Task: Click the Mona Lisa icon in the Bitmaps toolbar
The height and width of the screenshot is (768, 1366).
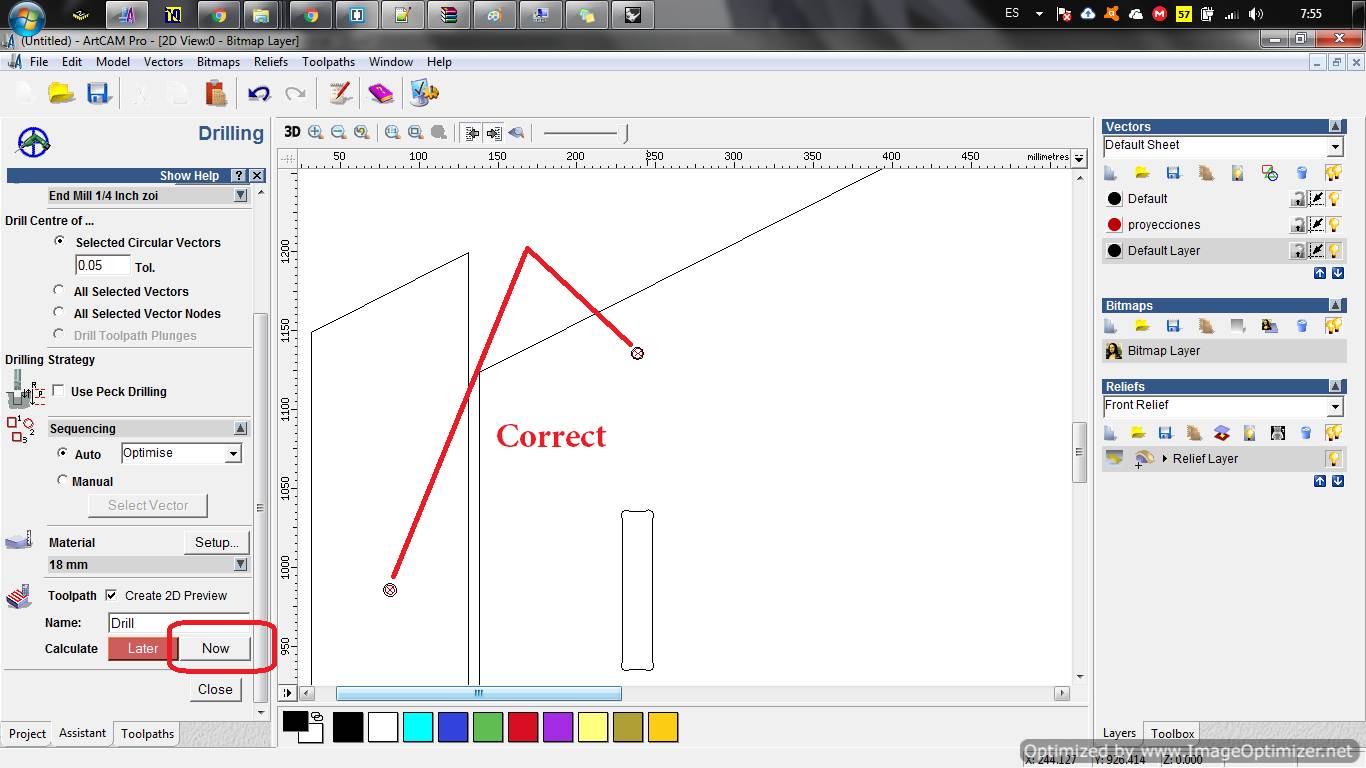Action: 1270,326
